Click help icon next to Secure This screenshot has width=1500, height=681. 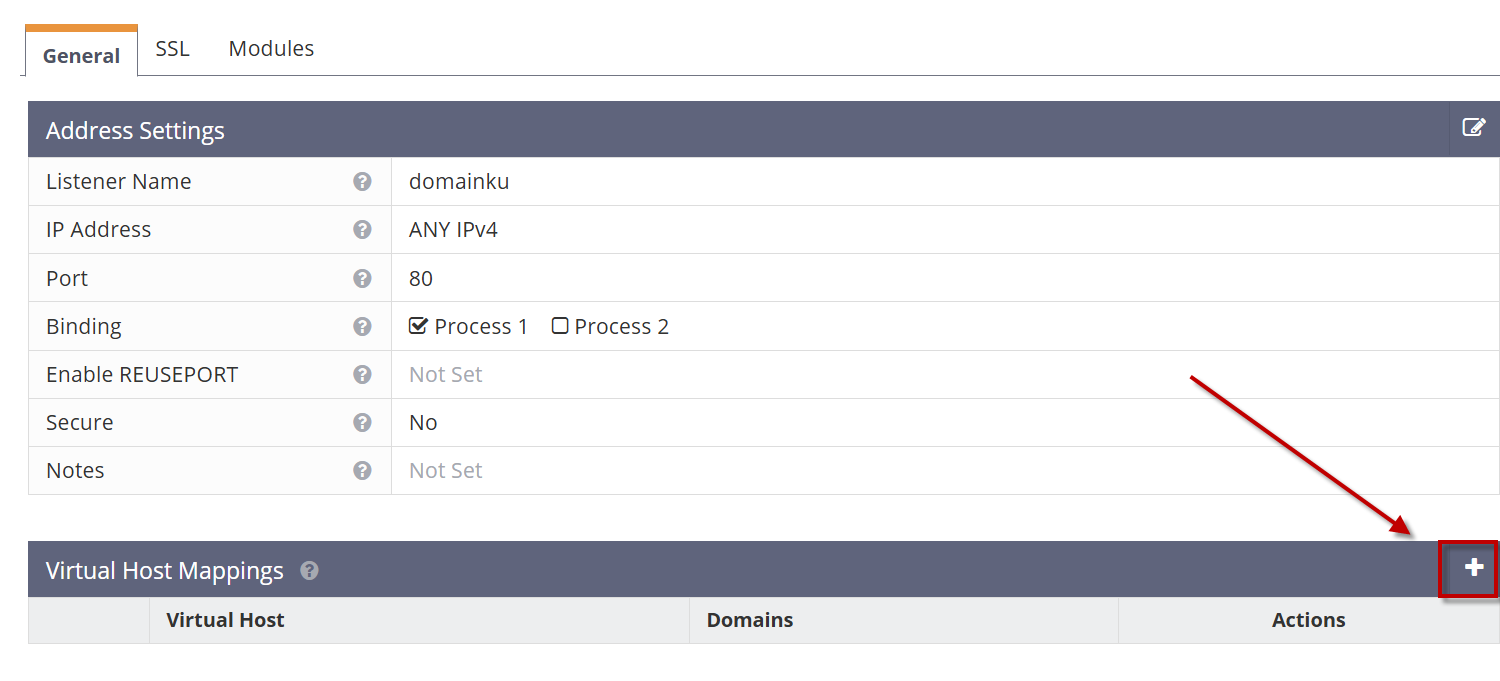(362, 423)
